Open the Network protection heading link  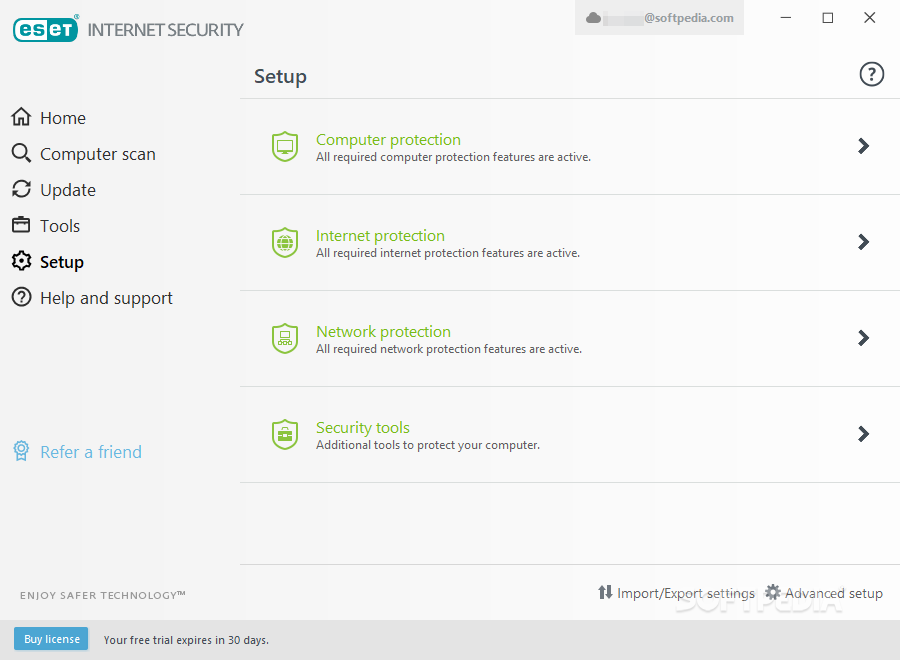(x=383, y=331)
